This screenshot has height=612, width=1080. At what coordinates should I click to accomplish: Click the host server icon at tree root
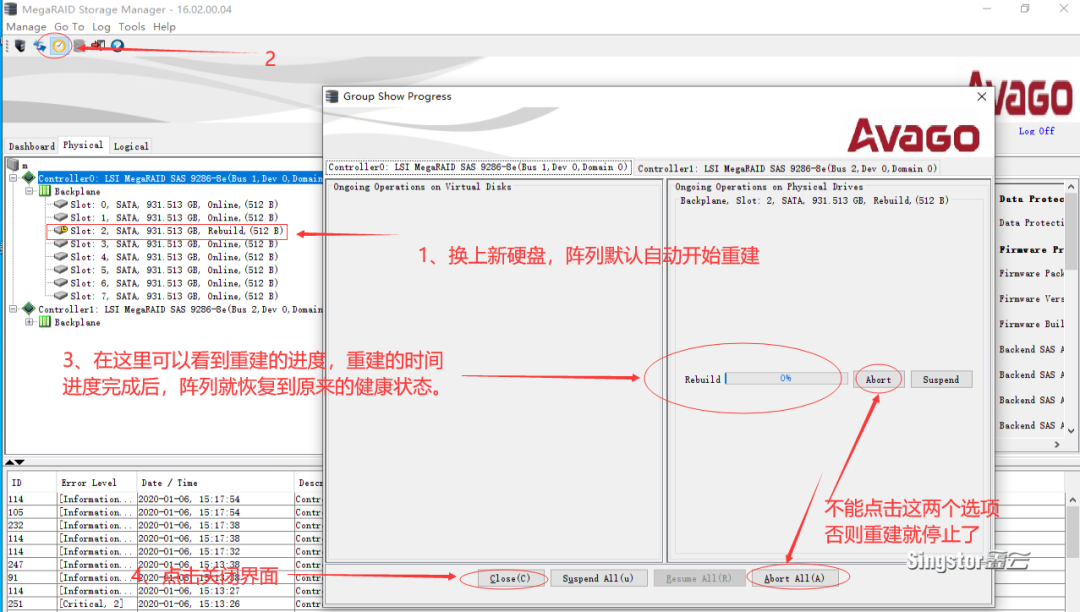tap(13, 165)
